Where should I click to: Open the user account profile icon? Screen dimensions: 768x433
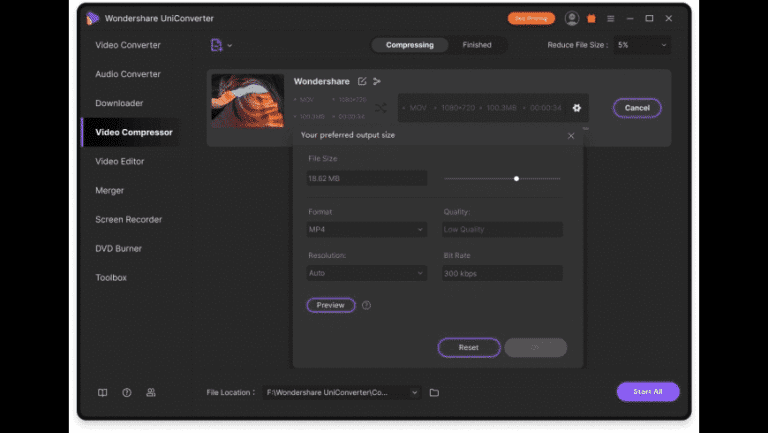pyautogui.click(x=572, y=18)
